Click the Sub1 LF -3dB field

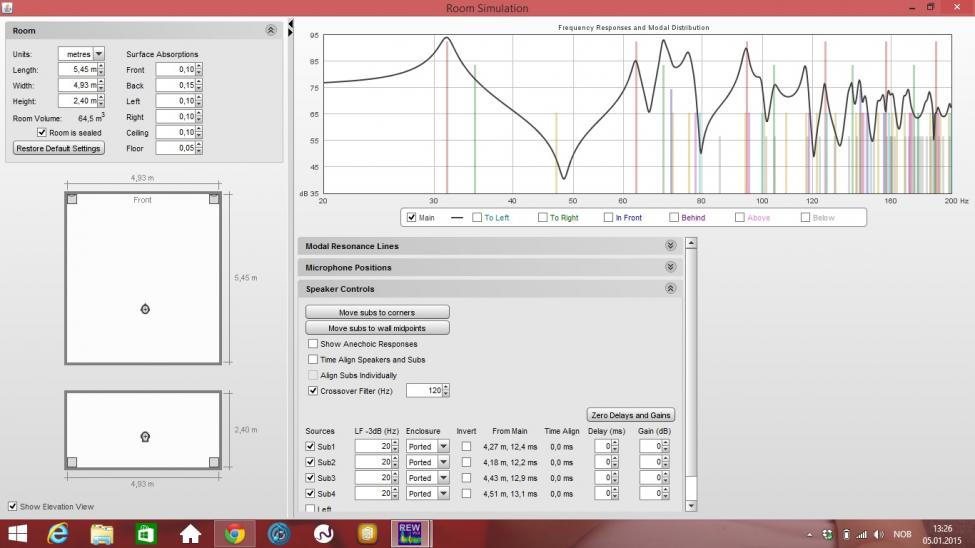click(374, 446)
